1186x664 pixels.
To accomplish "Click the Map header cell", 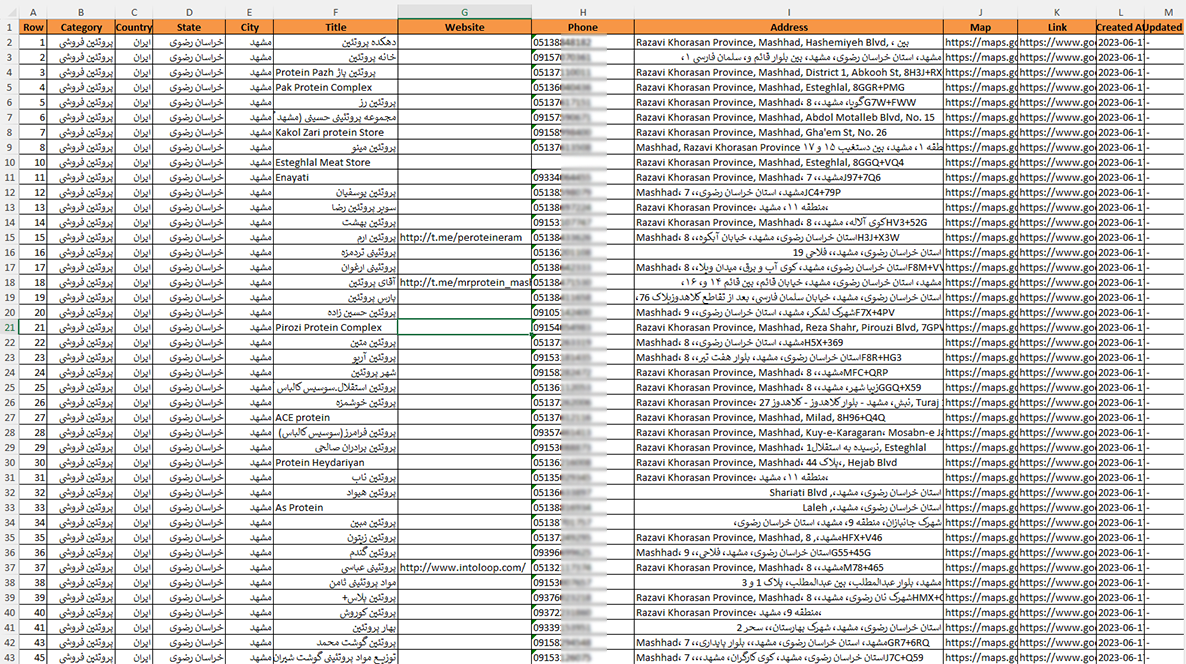I will coord(980,27).
